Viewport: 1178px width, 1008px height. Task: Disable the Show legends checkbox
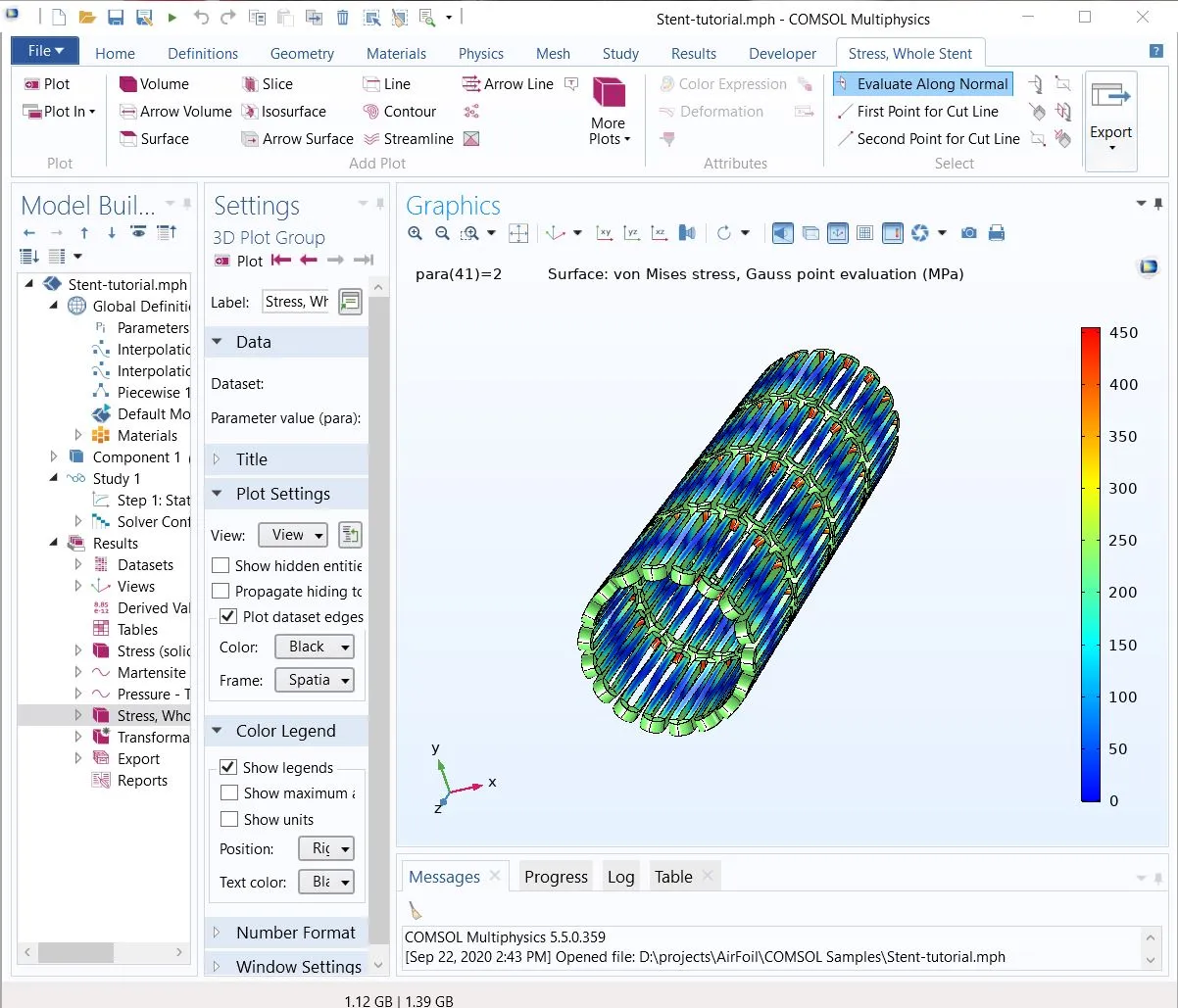pos(228,767)
